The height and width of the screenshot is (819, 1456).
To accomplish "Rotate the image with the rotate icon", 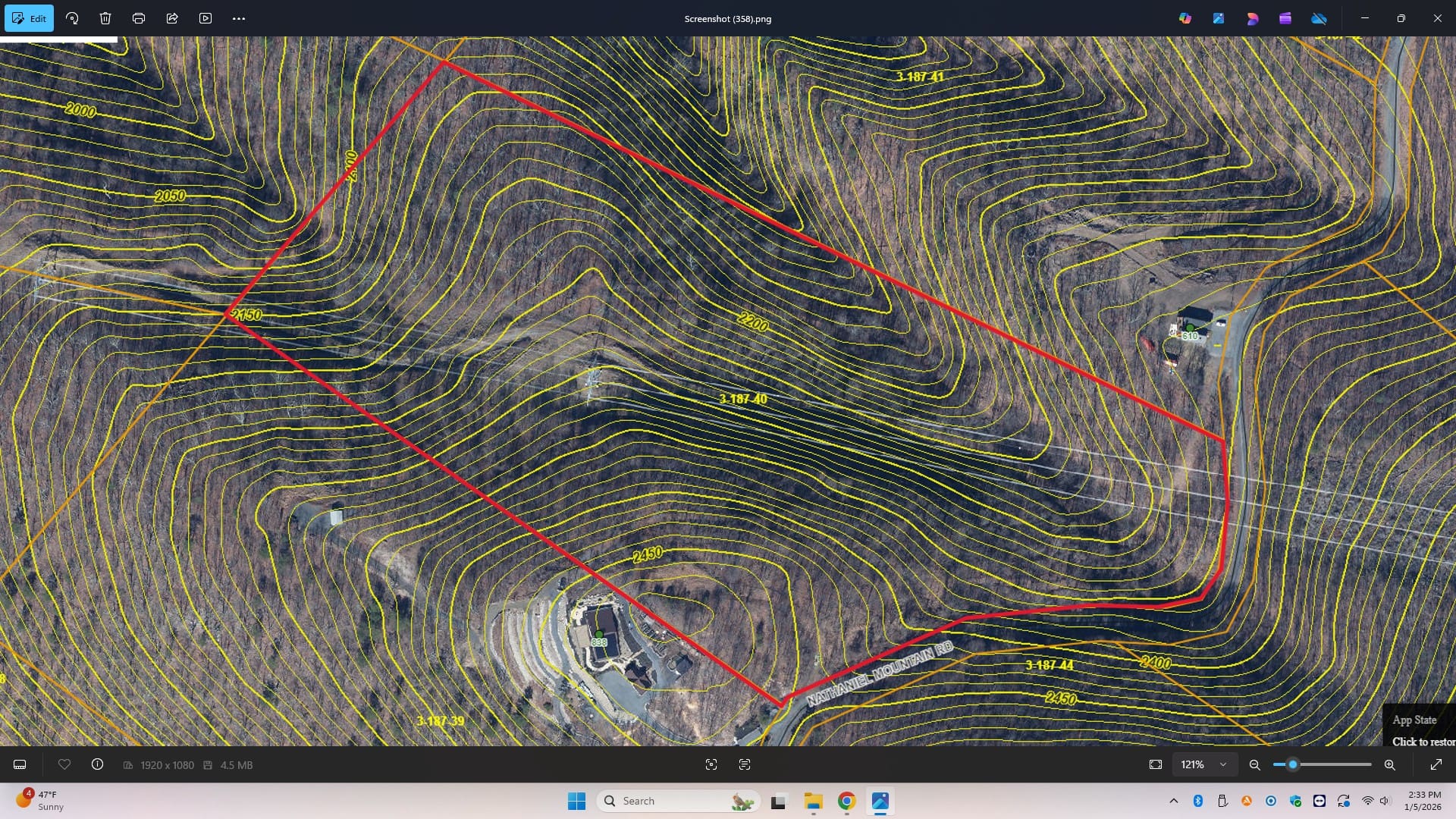I will click(72, 18).
